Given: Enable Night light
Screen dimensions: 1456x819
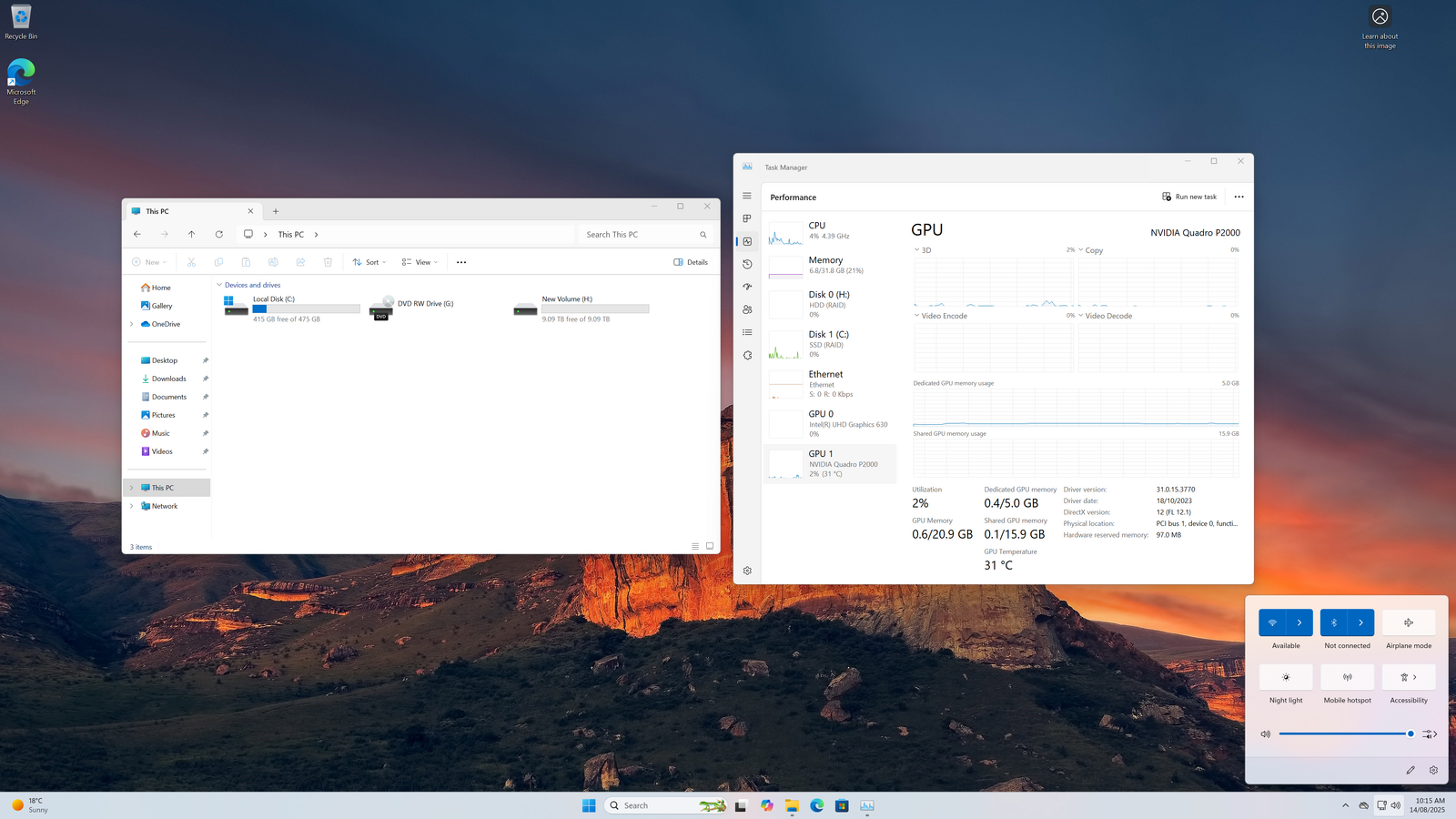Looking at the screenshot, I should (1285, 677).
